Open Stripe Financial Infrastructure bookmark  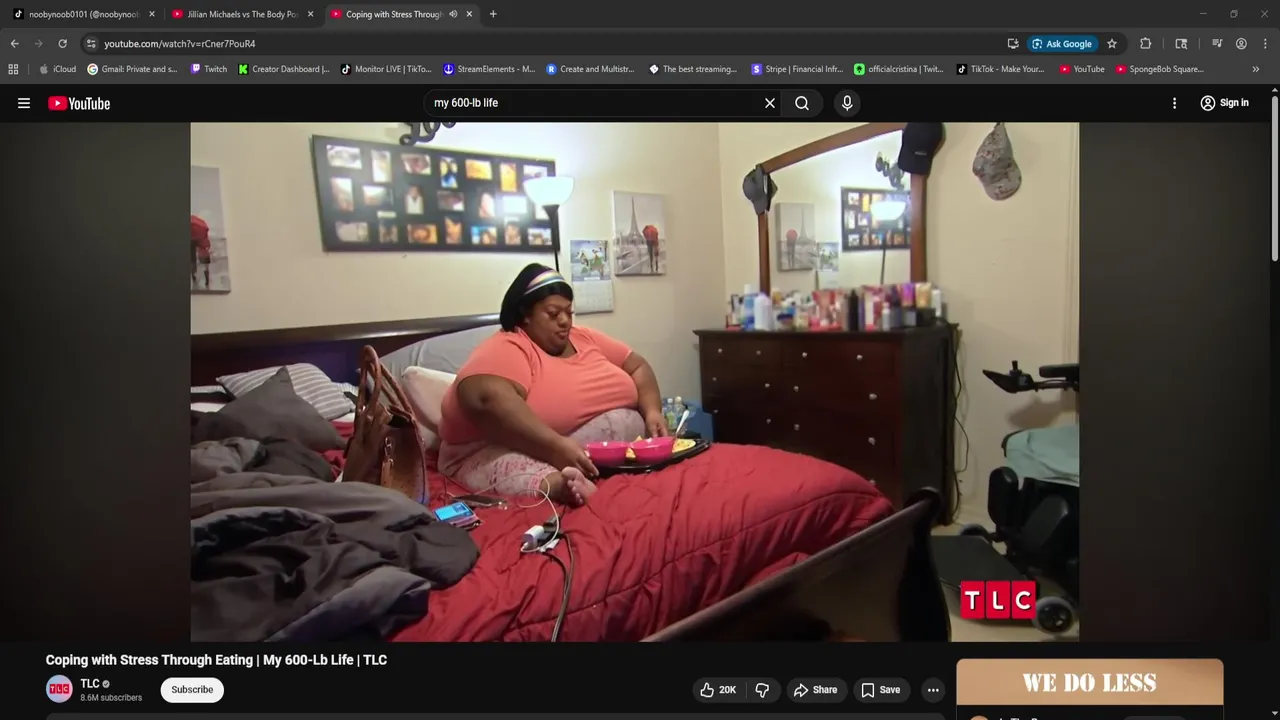(797, 69)
